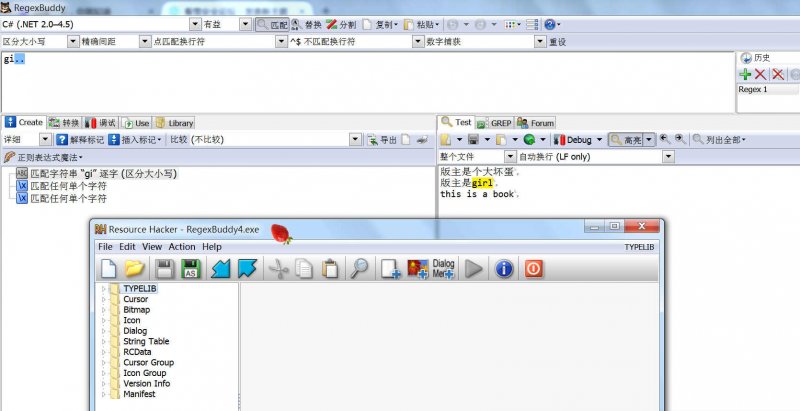Open the 比较 (不比较) dropdown

(x=355, y=140)
